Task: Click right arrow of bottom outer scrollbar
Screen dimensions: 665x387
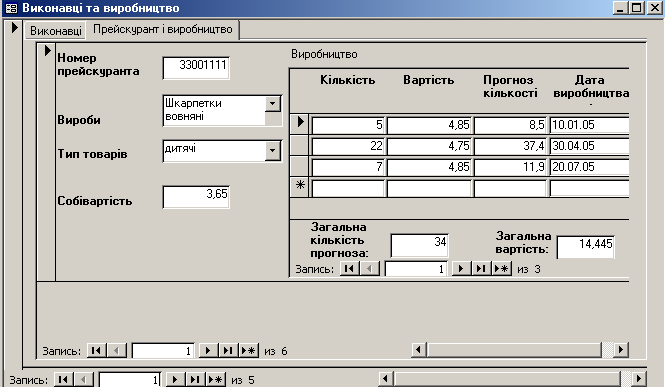Action: point(639,378)
